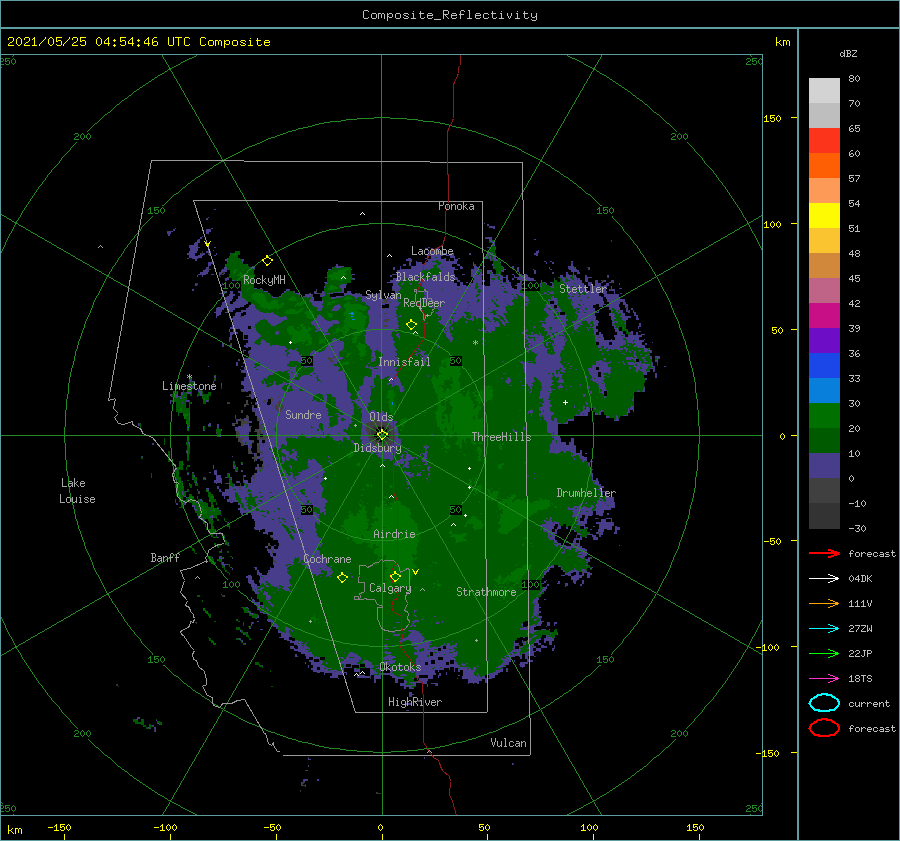
Task: Pick the magenta legend color swatch
Action: 824,315
